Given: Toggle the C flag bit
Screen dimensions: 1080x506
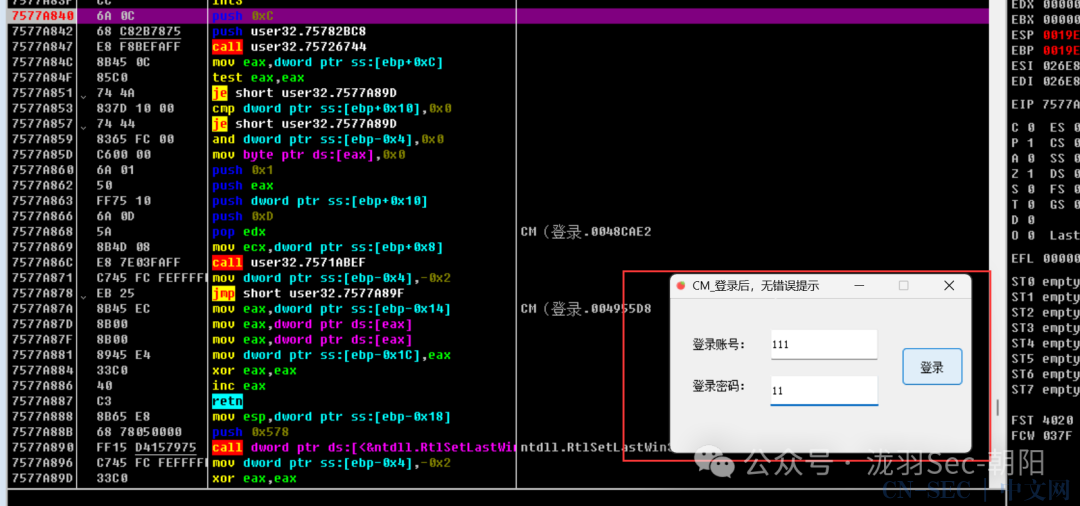Looking at the screenshot, I should click(x=1031, y=127).
